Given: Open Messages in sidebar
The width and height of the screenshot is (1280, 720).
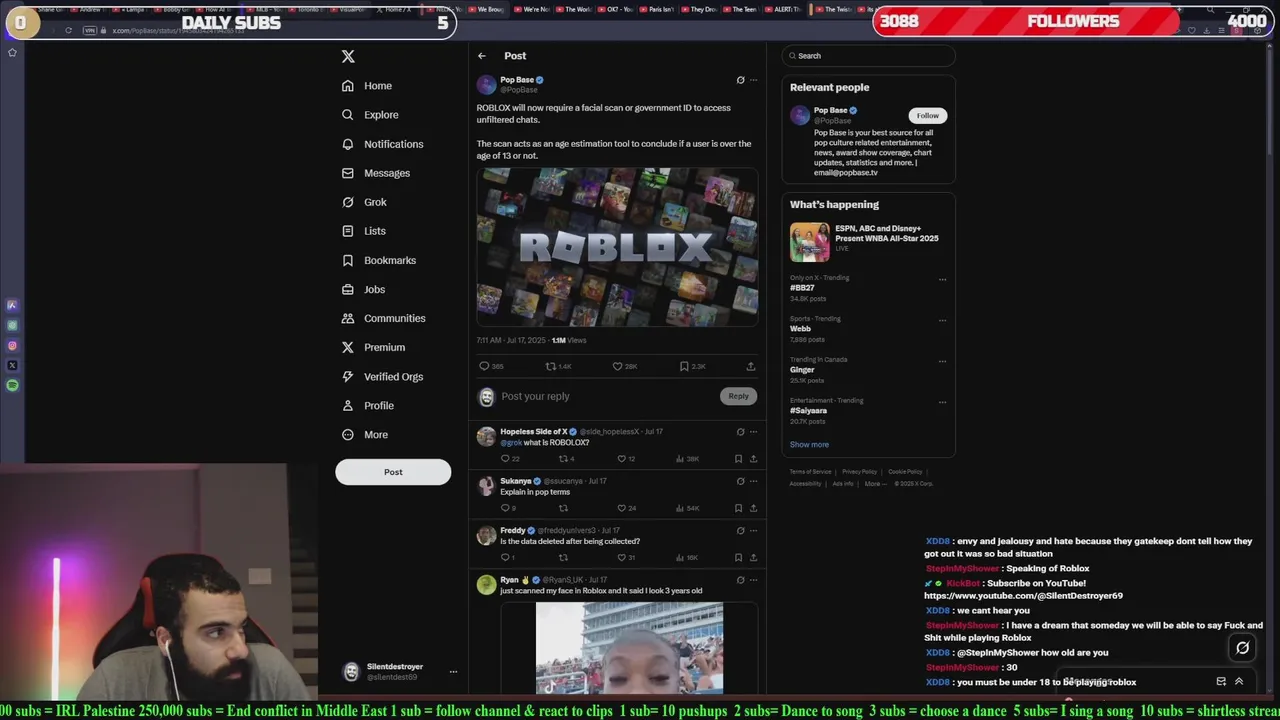Looking at the screenshot, I should (x=375, y=173).
